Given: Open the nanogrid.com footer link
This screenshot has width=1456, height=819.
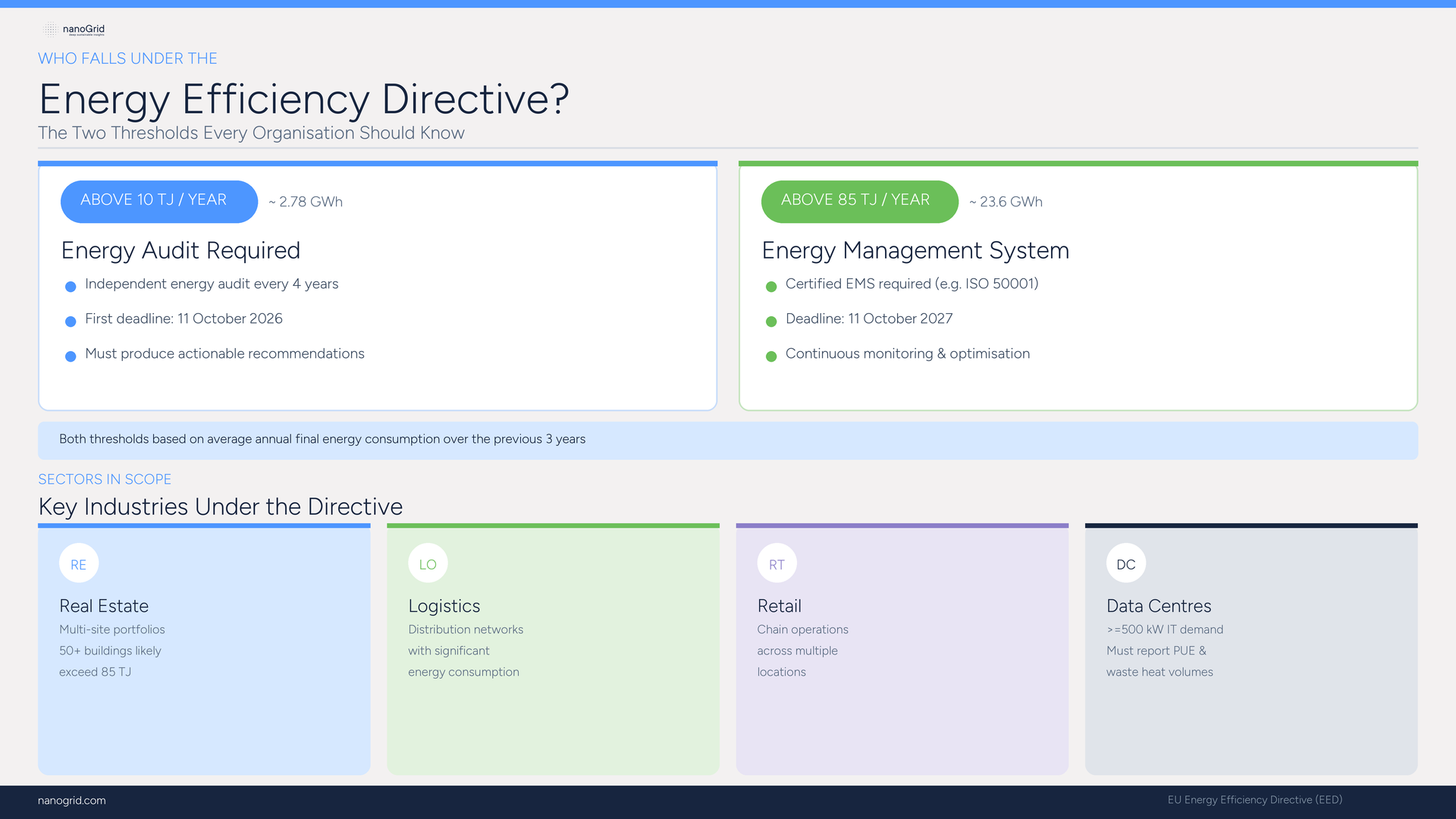Looking at the screenshot, I should coord(72,801).
